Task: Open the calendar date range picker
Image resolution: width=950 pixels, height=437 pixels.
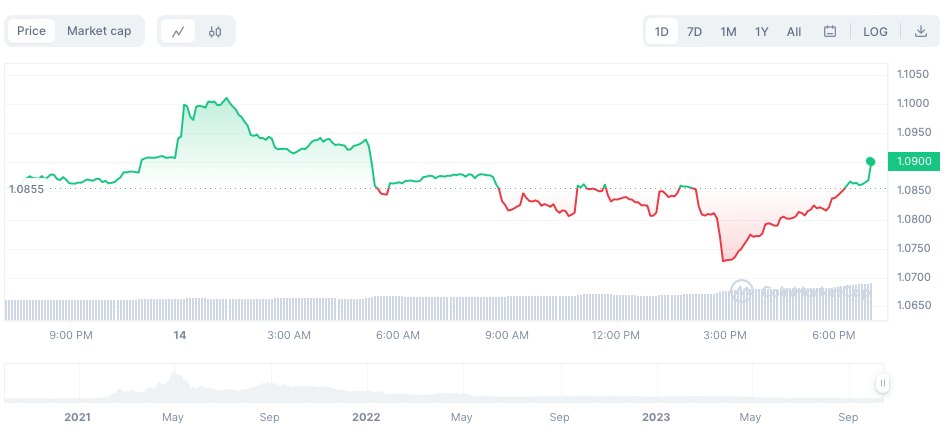Action: (830, 31)
